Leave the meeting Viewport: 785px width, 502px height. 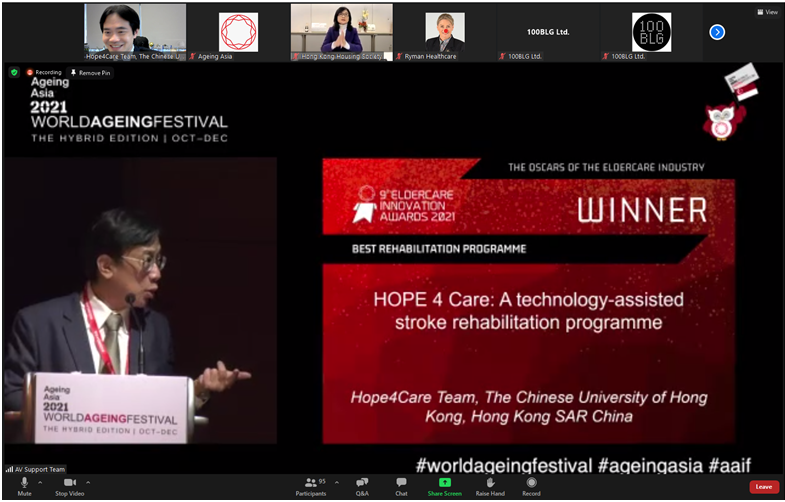(763, 486)
